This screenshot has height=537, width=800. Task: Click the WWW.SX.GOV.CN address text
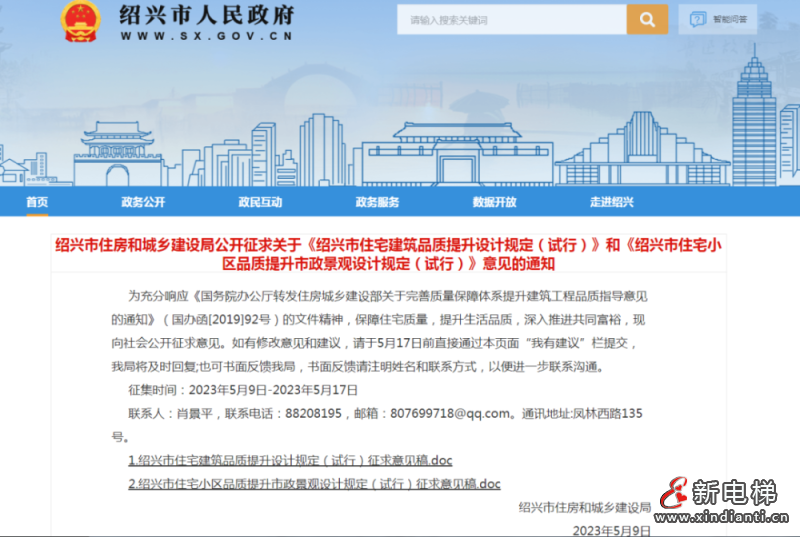tap(206, 35)
